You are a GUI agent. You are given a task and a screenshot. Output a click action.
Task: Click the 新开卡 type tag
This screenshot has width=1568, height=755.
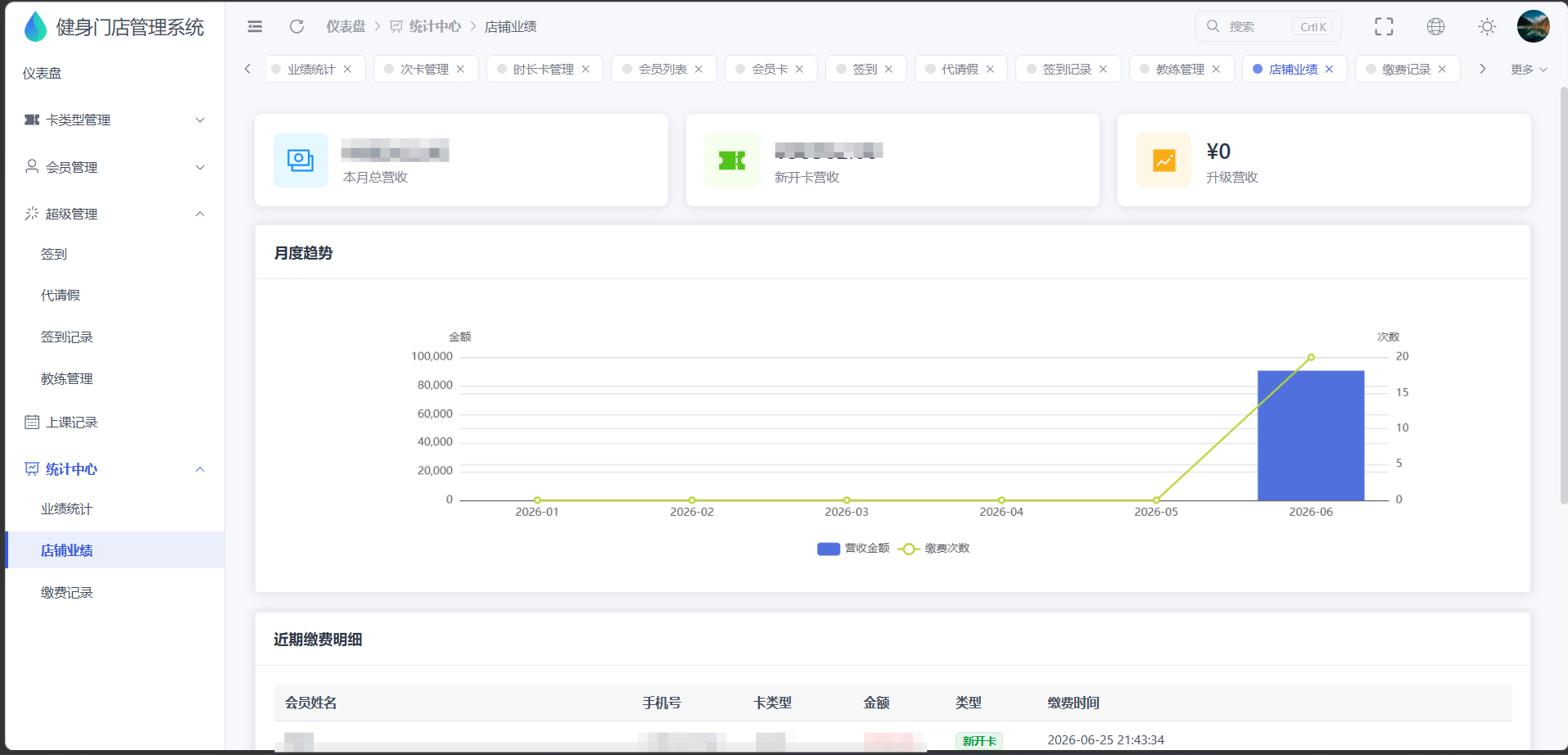979,740
